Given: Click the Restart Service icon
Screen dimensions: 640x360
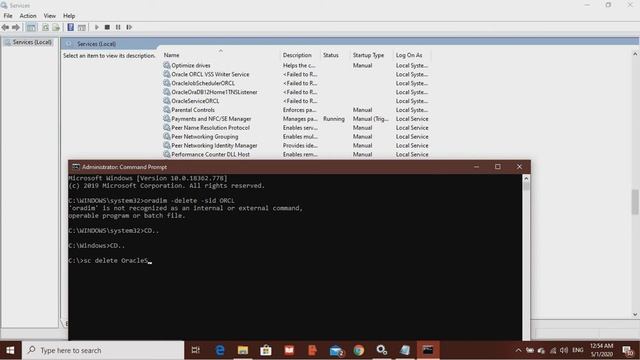Looking at the screenshot, I should coord(129,27).
